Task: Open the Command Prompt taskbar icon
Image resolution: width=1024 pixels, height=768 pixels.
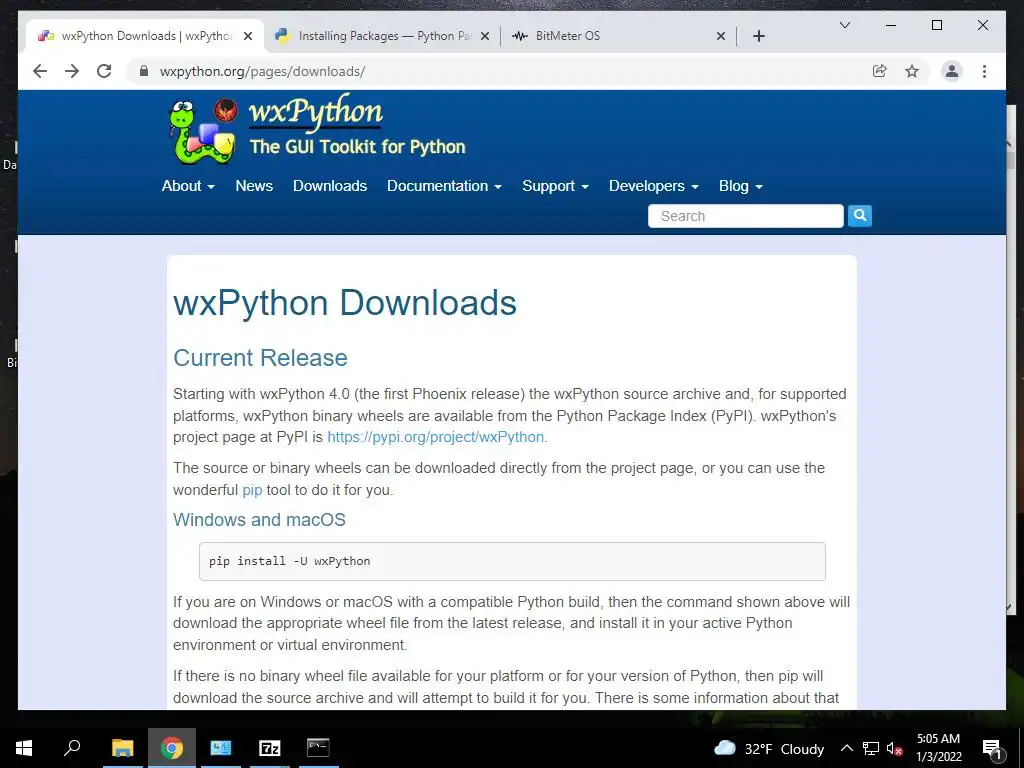Action: [319, 748]
